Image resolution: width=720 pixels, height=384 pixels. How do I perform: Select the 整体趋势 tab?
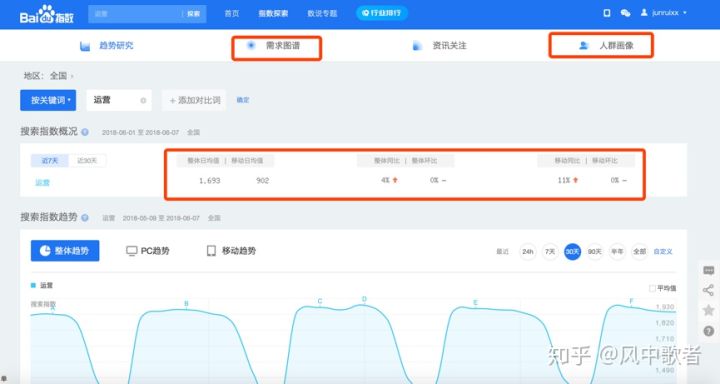[x=65, y=251]
